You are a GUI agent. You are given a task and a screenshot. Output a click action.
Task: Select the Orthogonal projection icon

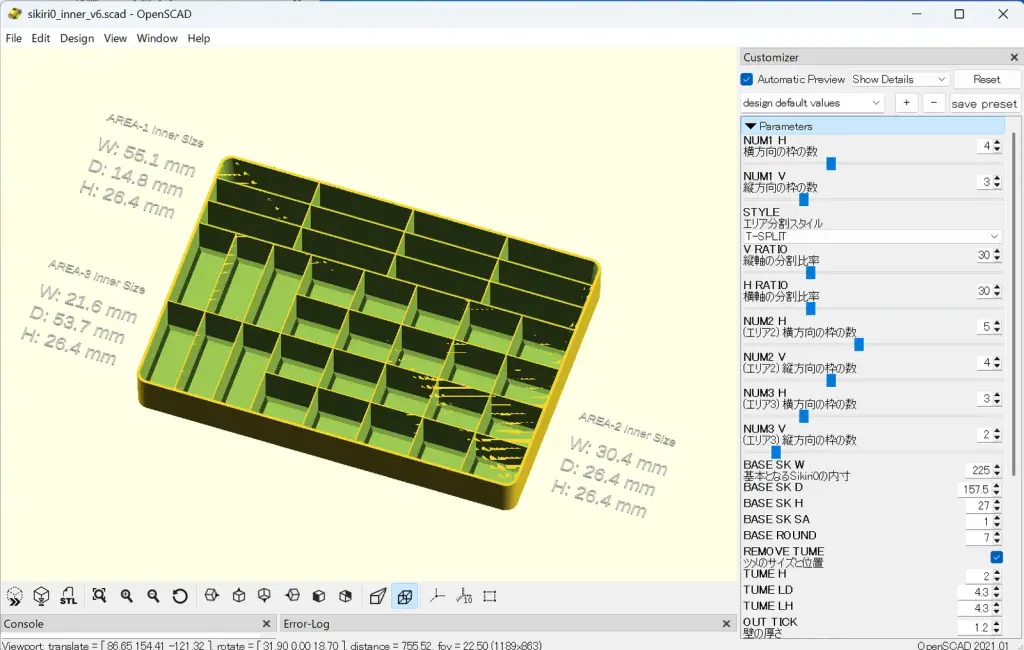(x=405, y=596)
